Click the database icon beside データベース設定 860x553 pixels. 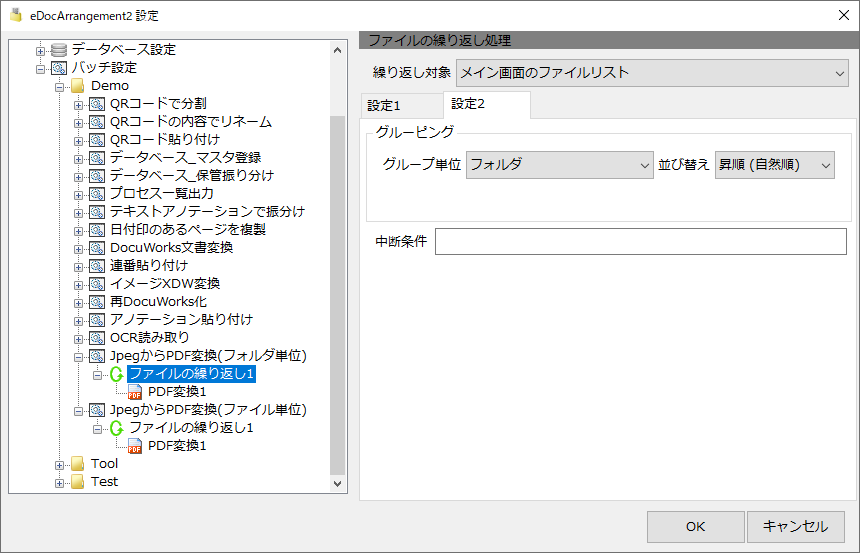[59, 50]
